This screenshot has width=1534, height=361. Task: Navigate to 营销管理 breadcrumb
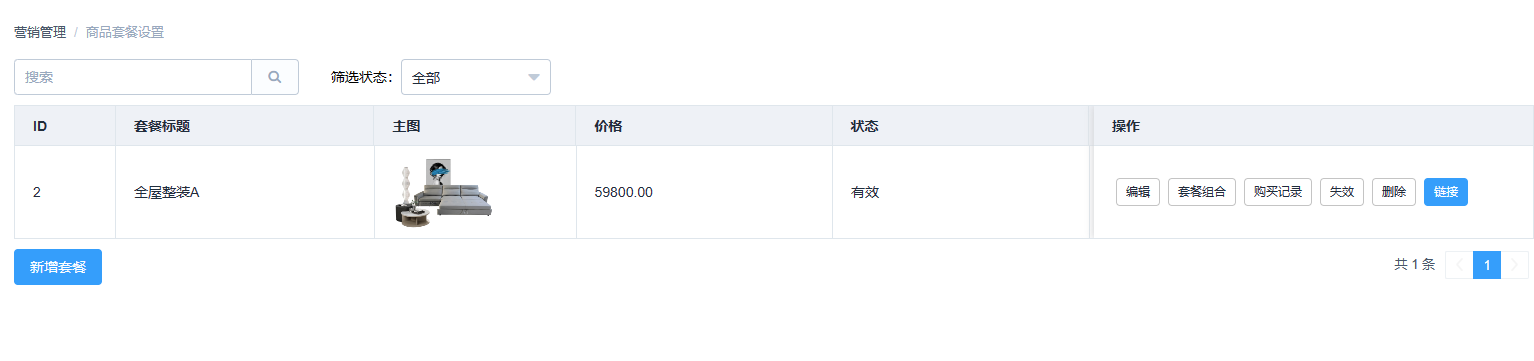click(x=40, y=32)
